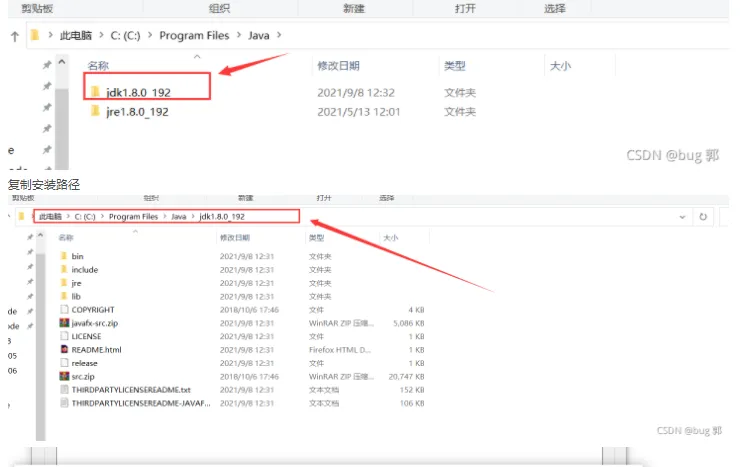Sort by 修改日期 column in upper window
This screenshot has width=740, height=467.
[338, 66]
